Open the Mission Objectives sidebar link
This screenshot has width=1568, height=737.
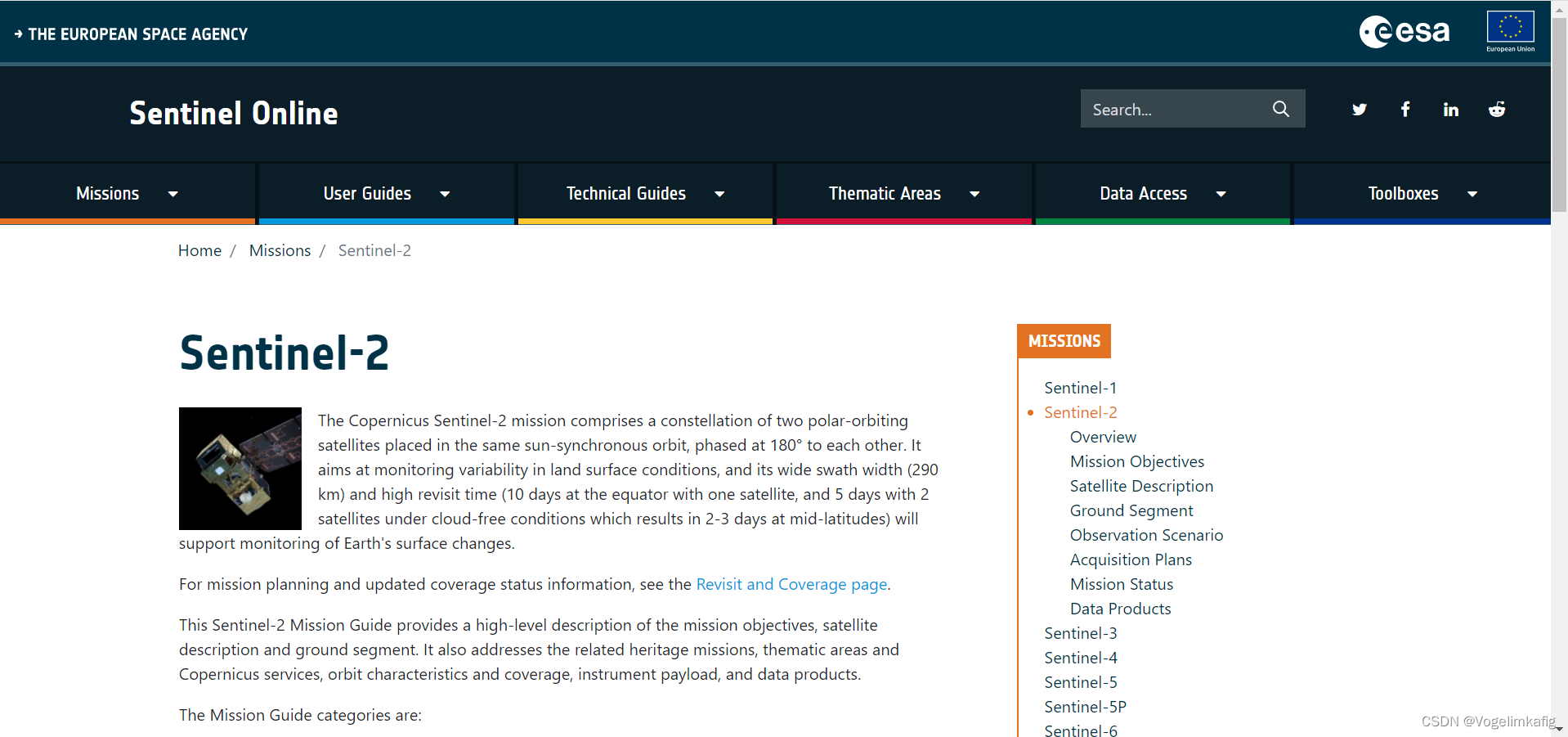coord(1137,461)
